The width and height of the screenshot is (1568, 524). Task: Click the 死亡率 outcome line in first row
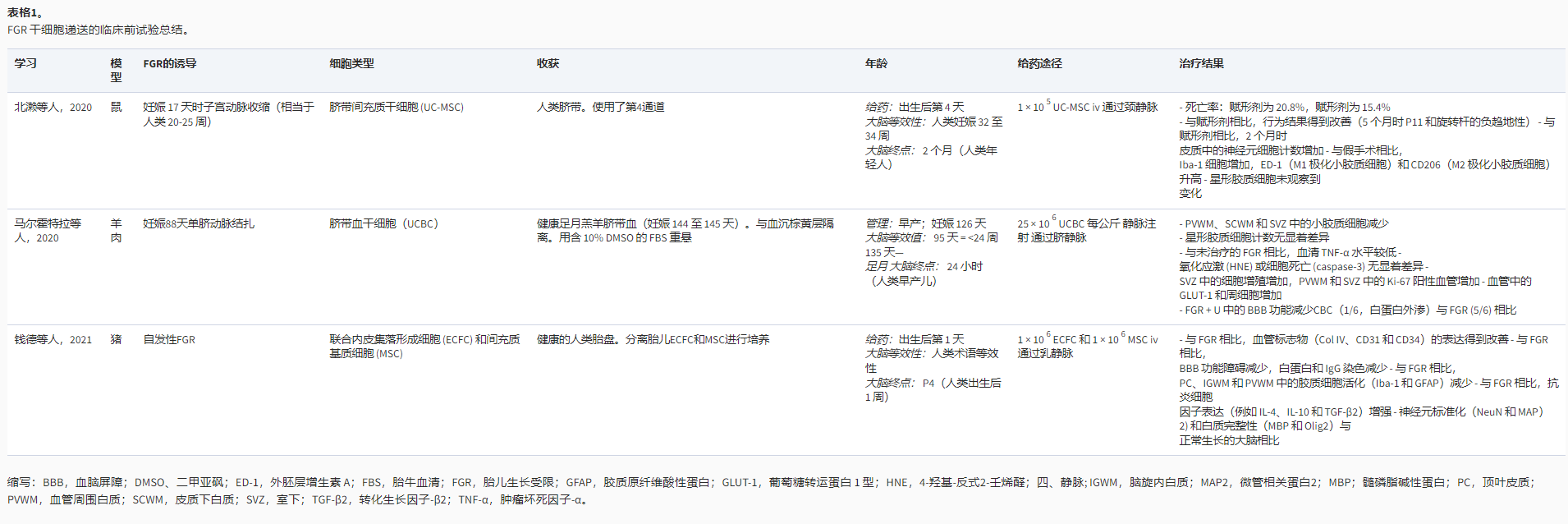click(1285, 108)
